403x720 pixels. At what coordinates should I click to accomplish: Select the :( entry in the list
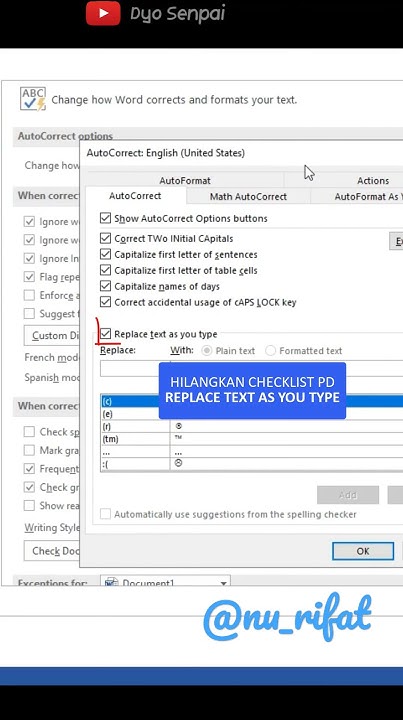coord(252,464)
